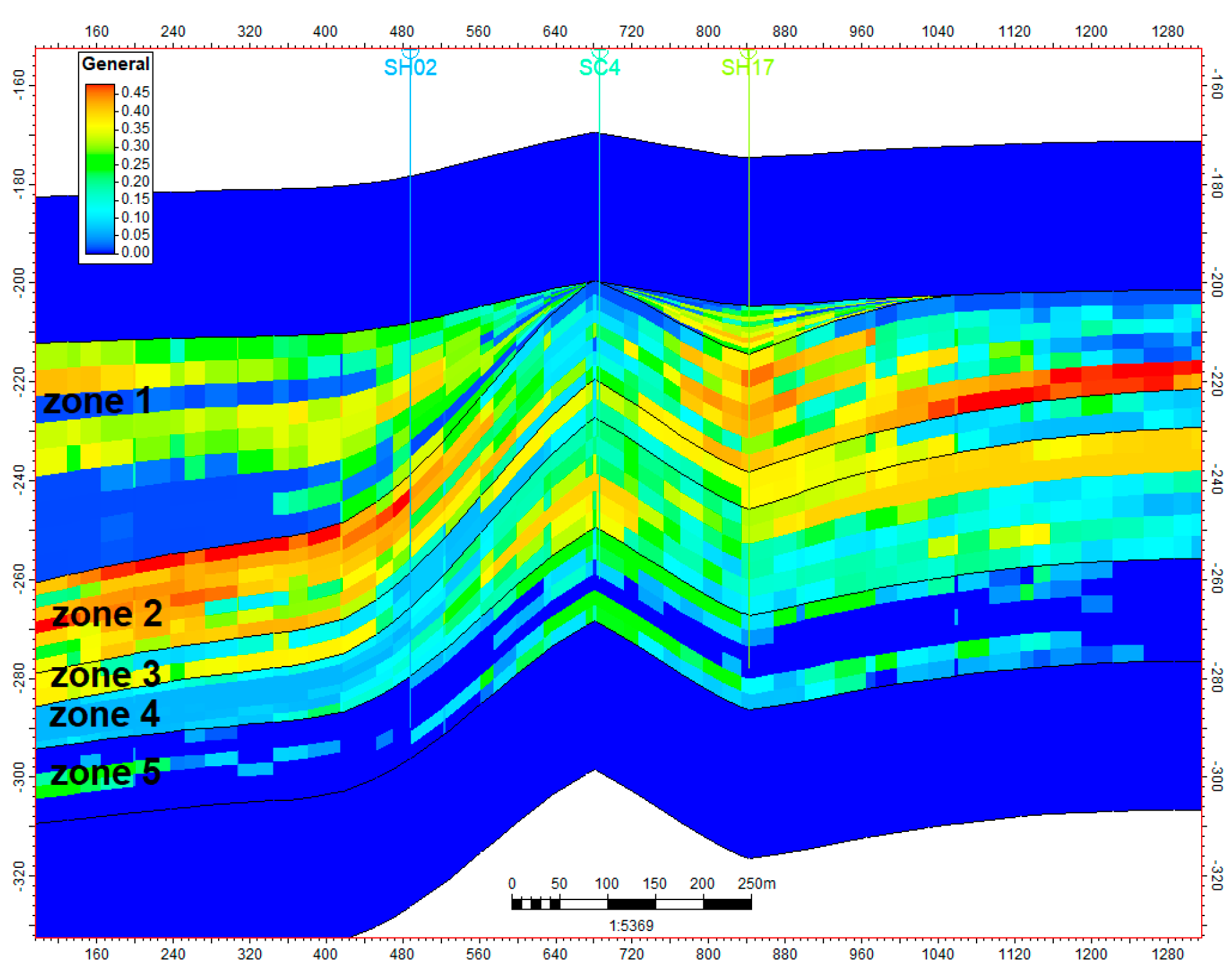Select the zone 2 label

(107, 614)
